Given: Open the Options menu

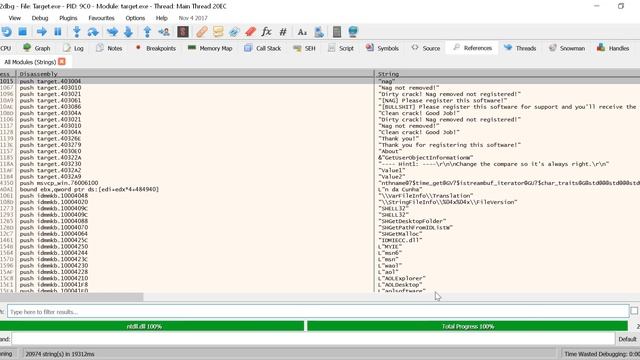Looking at the screenshot, I should click(135, 18).
